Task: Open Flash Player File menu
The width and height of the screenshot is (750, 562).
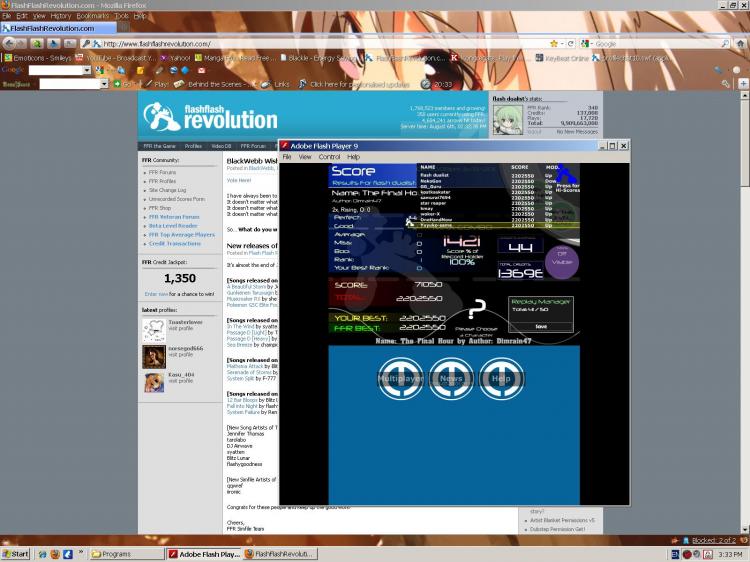Action: [x=287, y=157]
